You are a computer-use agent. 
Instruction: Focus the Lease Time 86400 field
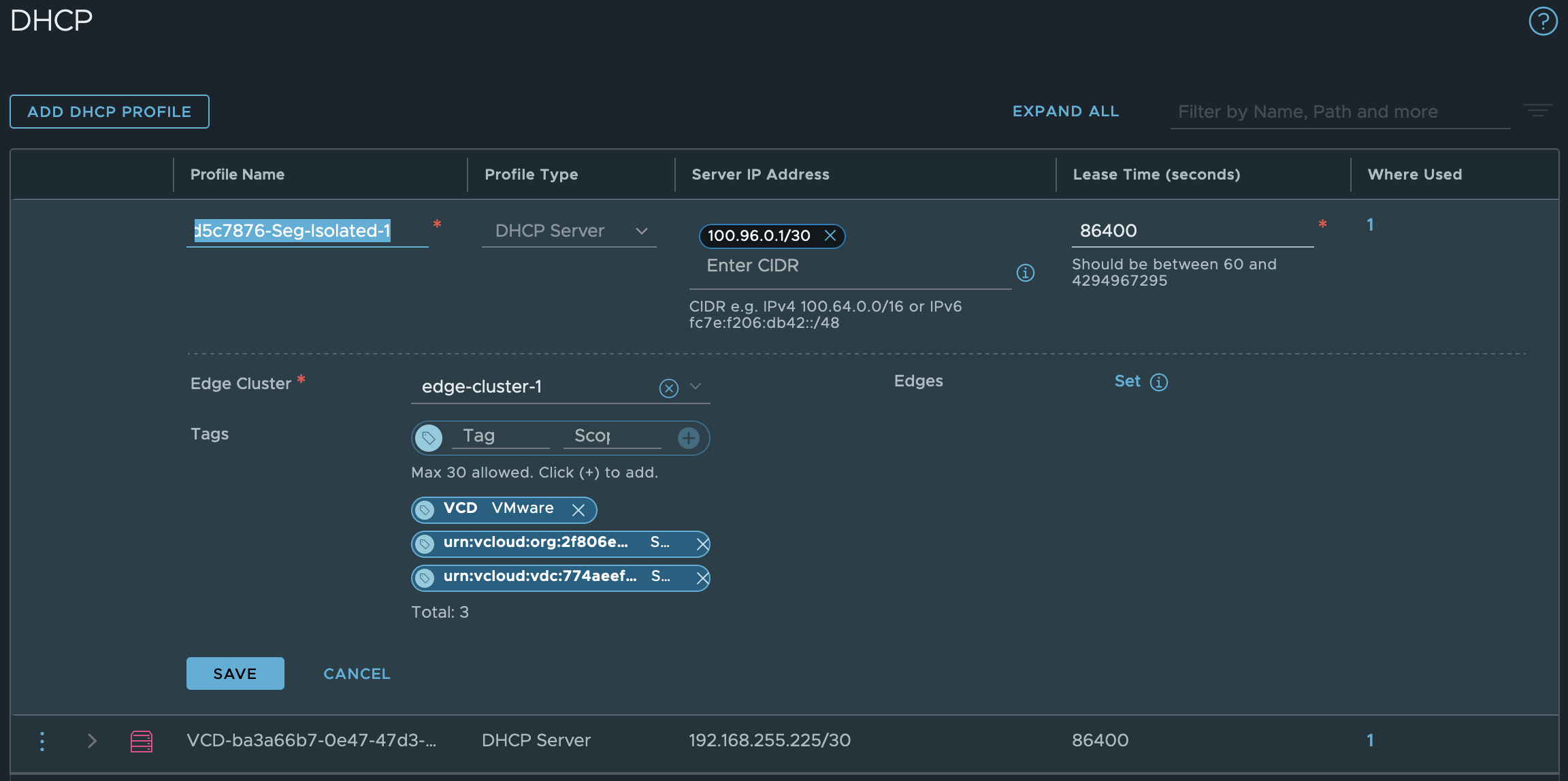coord(1191,231)
